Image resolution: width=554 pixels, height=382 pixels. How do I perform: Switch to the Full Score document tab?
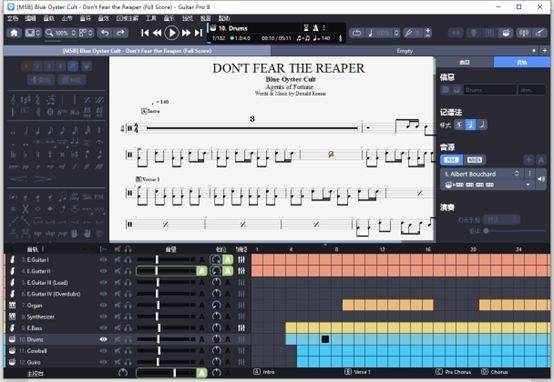[137, 51]
